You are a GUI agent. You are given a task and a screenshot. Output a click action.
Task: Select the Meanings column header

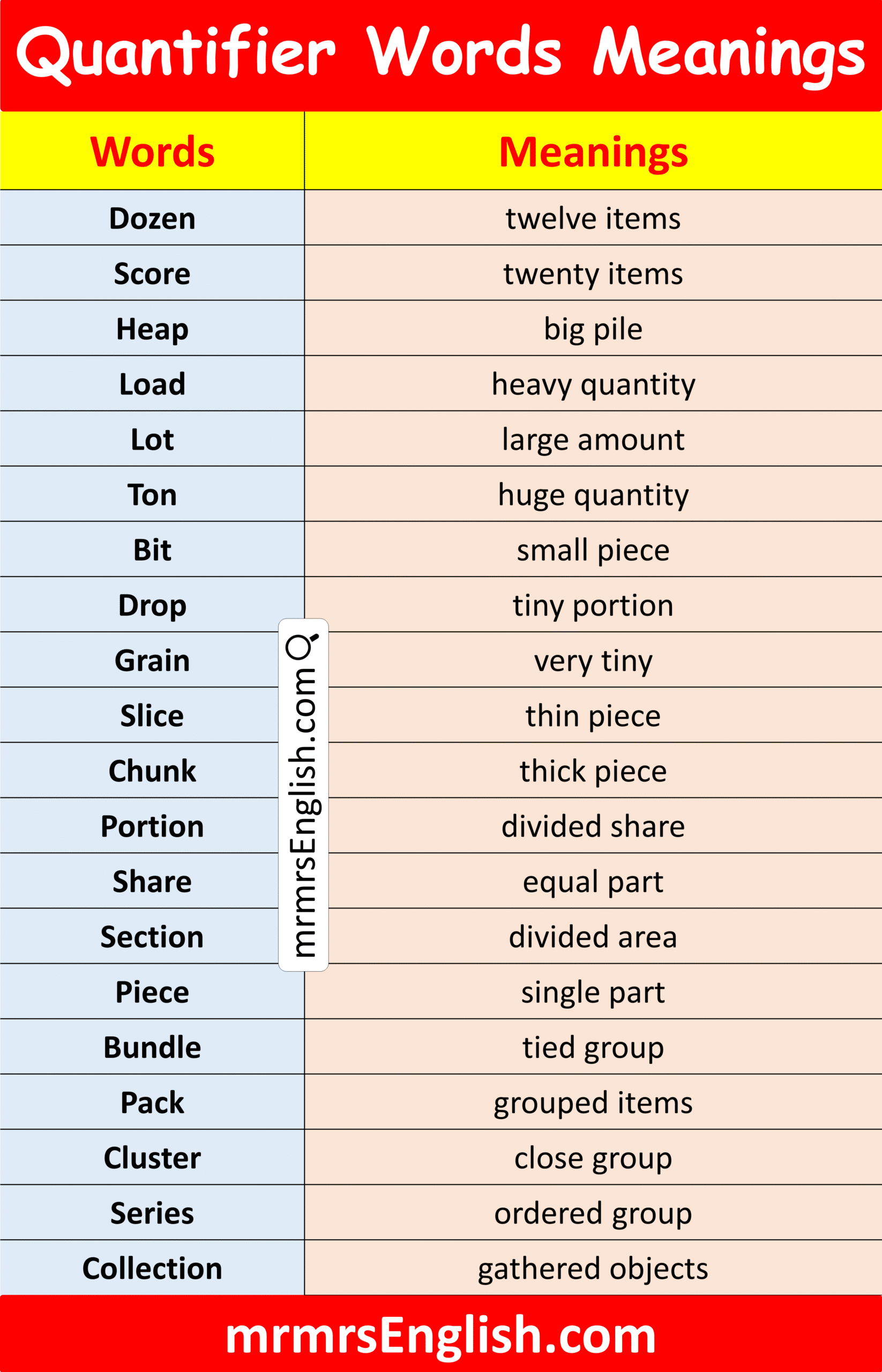[x=593, y=152]
